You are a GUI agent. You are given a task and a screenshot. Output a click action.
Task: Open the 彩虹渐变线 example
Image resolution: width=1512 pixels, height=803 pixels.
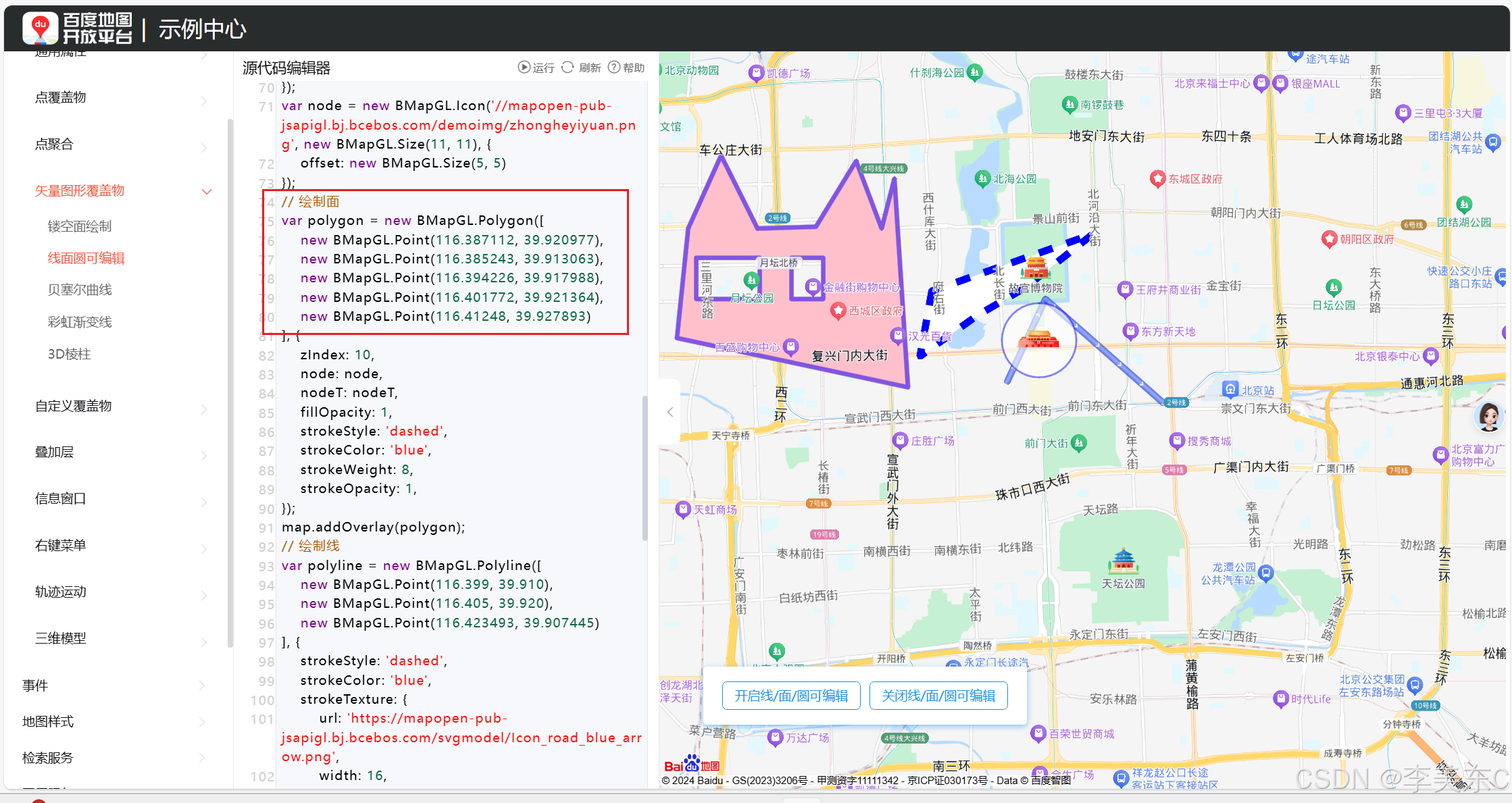coord(80,322)
